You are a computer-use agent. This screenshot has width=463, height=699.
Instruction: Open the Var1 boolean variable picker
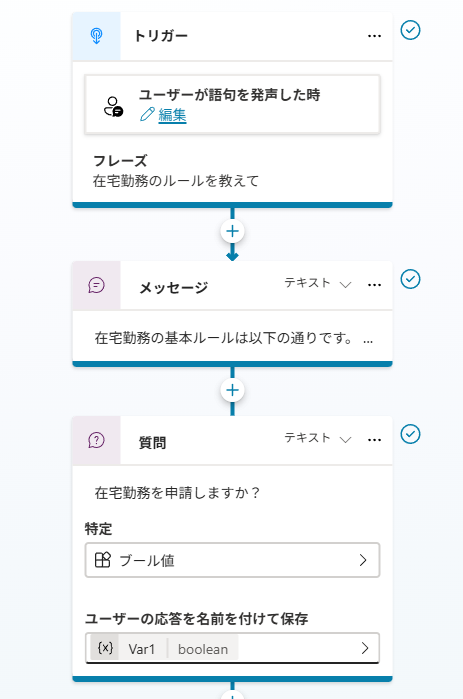click(232, 648)
